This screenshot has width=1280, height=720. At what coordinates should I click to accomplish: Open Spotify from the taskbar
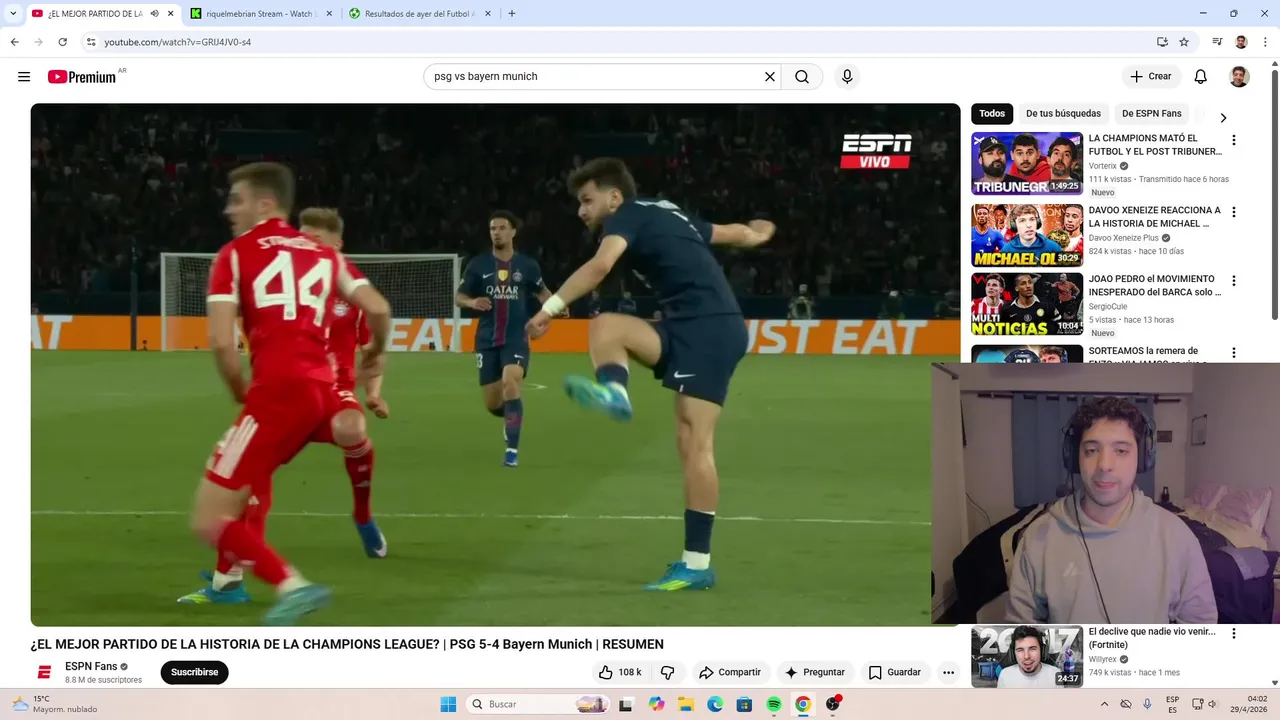click(774, 704)
